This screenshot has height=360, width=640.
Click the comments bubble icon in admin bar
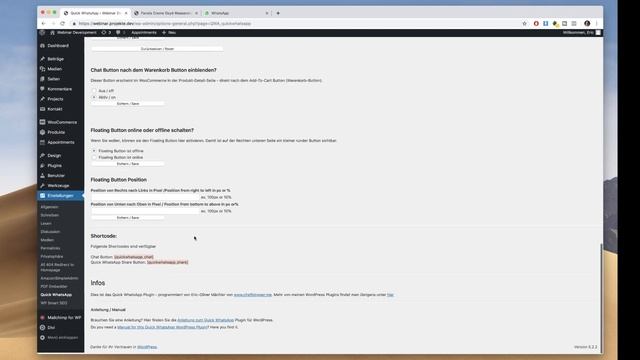[118, 32]
